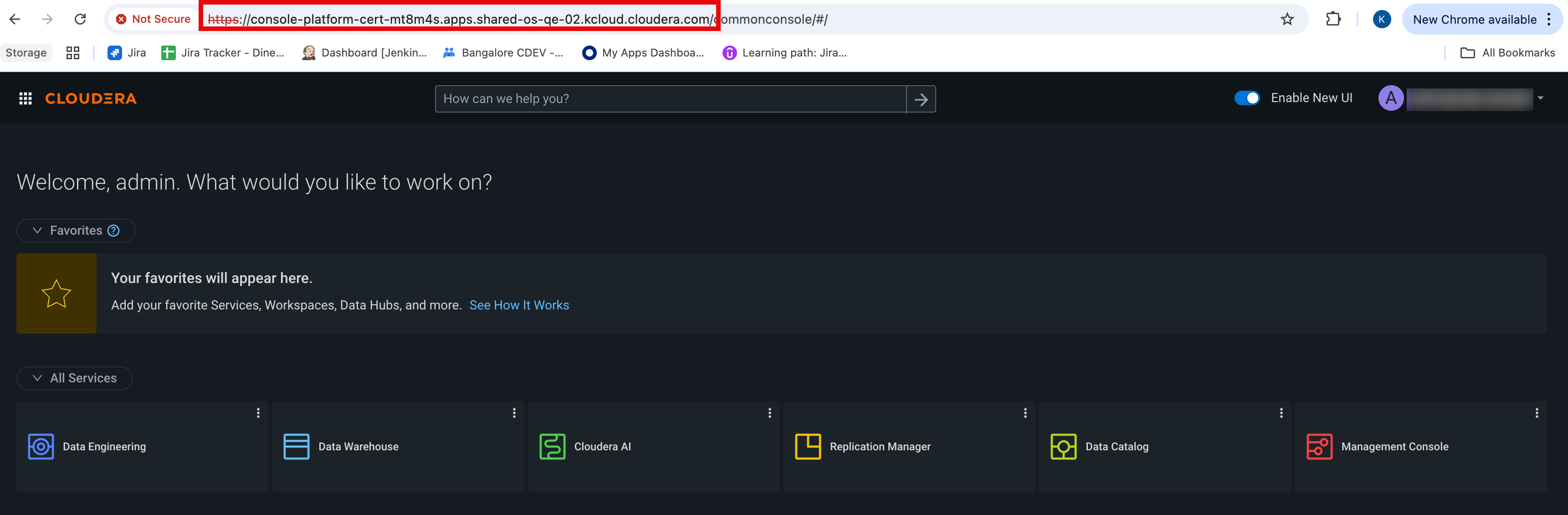Click the See How It Works link
Viewport: 1568px width, 515px height.
pos(518,305)
